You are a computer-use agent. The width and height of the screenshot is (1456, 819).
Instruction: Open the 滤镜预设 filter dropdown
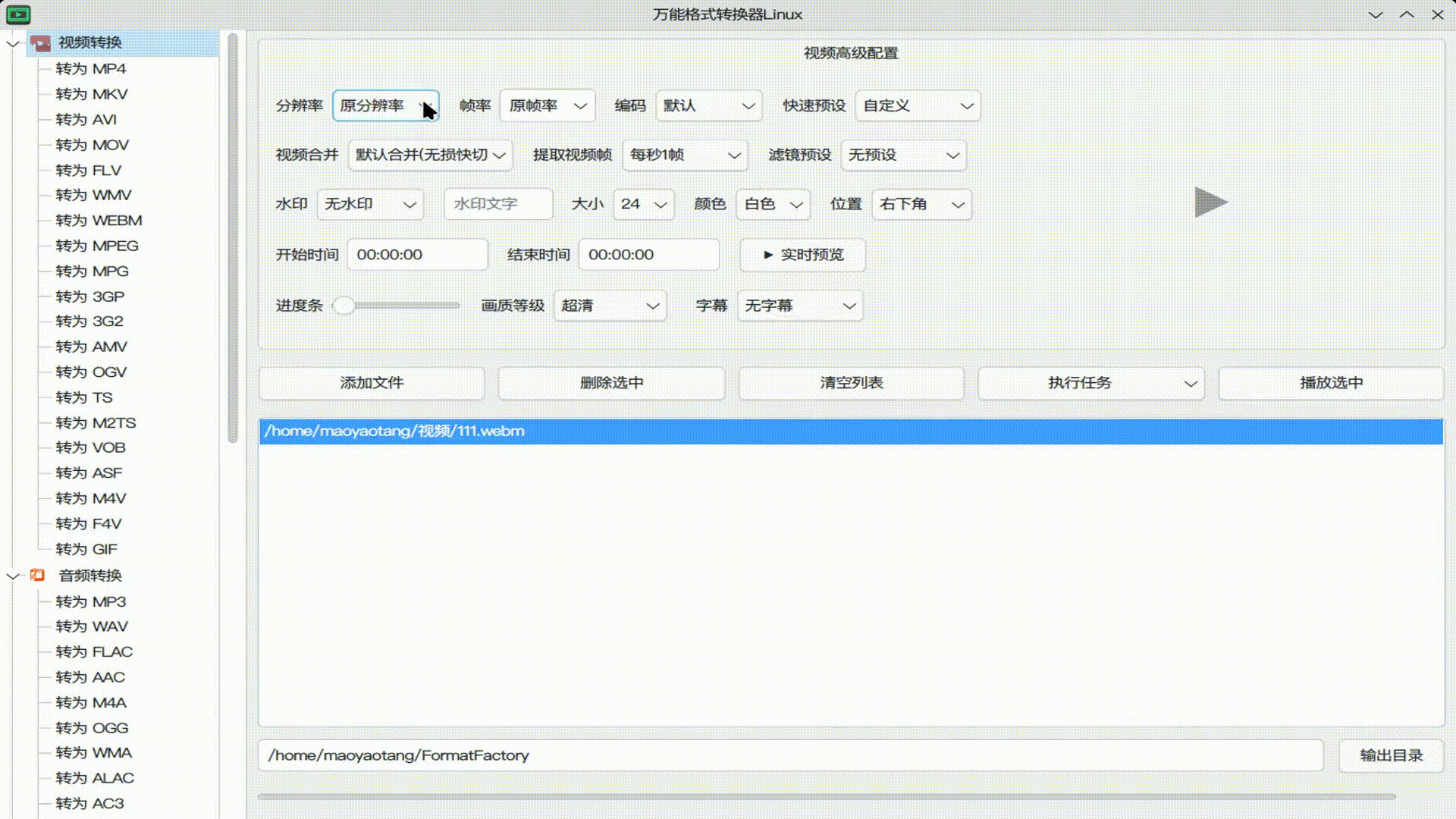coord(904,155)
